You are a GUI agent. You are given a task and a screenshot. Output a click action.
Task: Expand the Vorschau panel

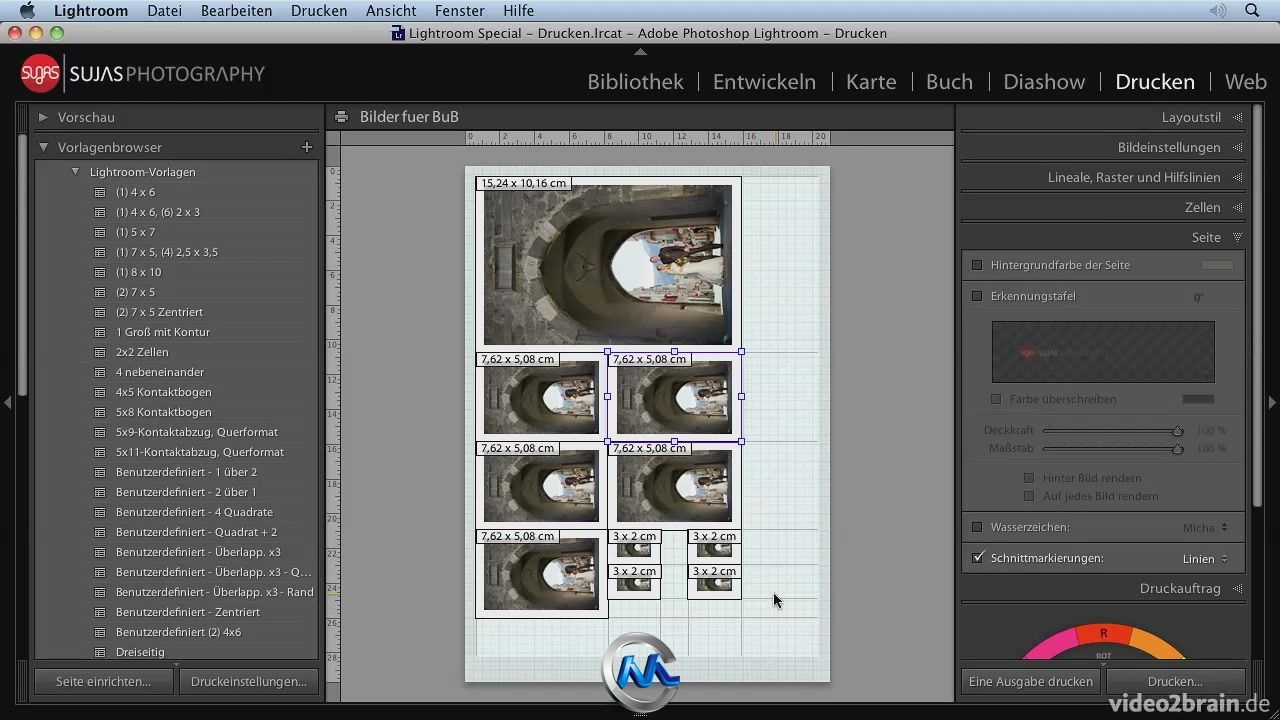pos(43,117)
